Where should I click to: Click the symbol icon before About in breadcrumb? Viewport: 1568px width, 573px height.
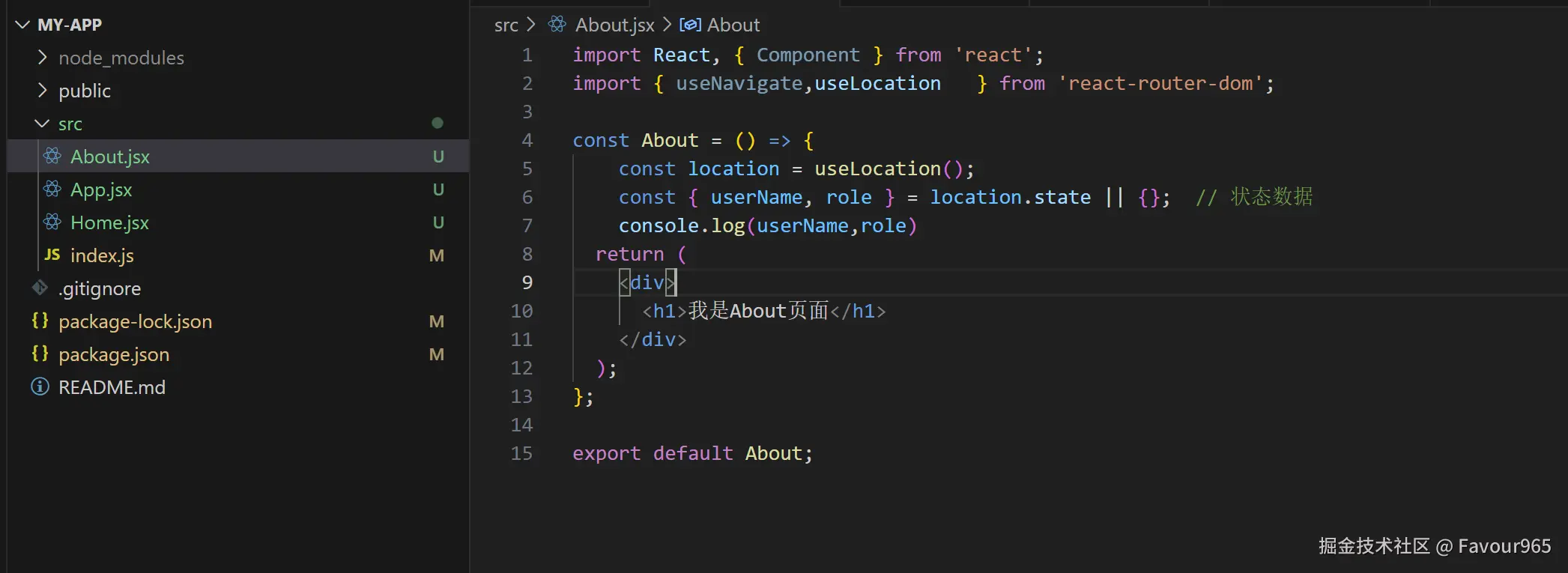coord(690,25)
